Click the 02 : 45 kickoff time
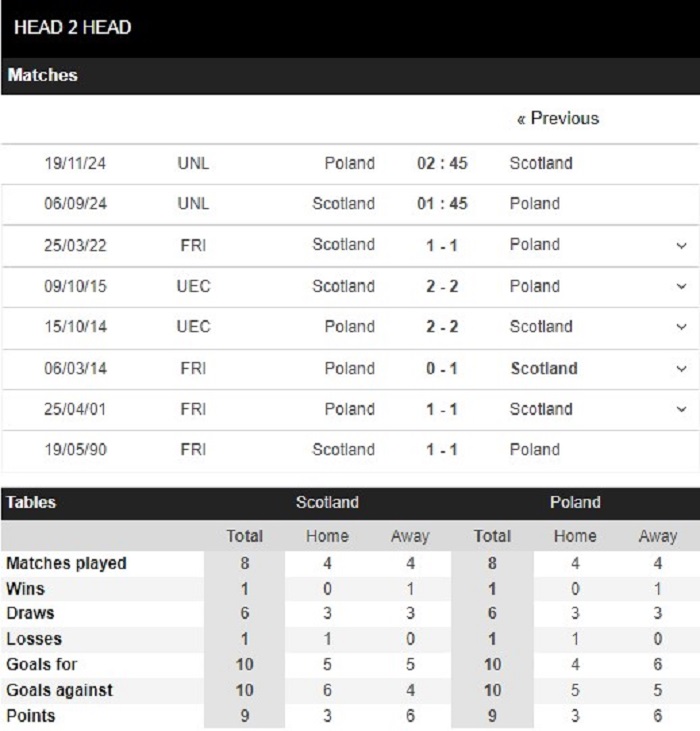 442,164
